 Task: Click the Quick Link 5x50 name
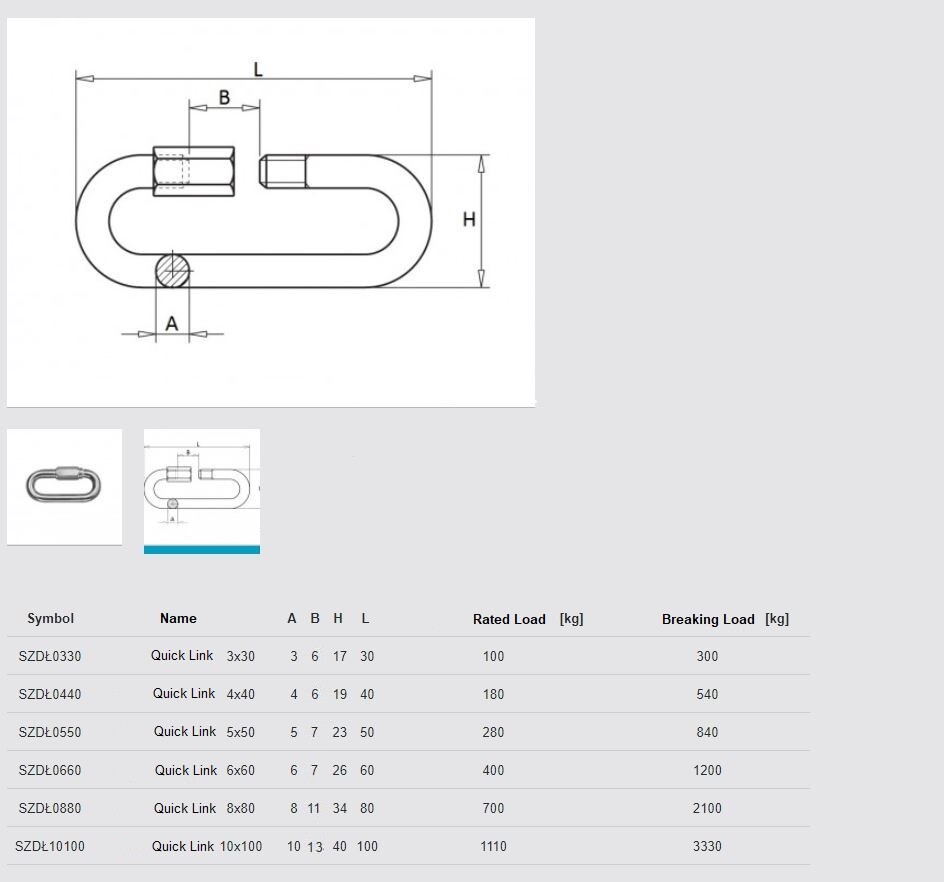pyautogui.click(x=204, y=733)
